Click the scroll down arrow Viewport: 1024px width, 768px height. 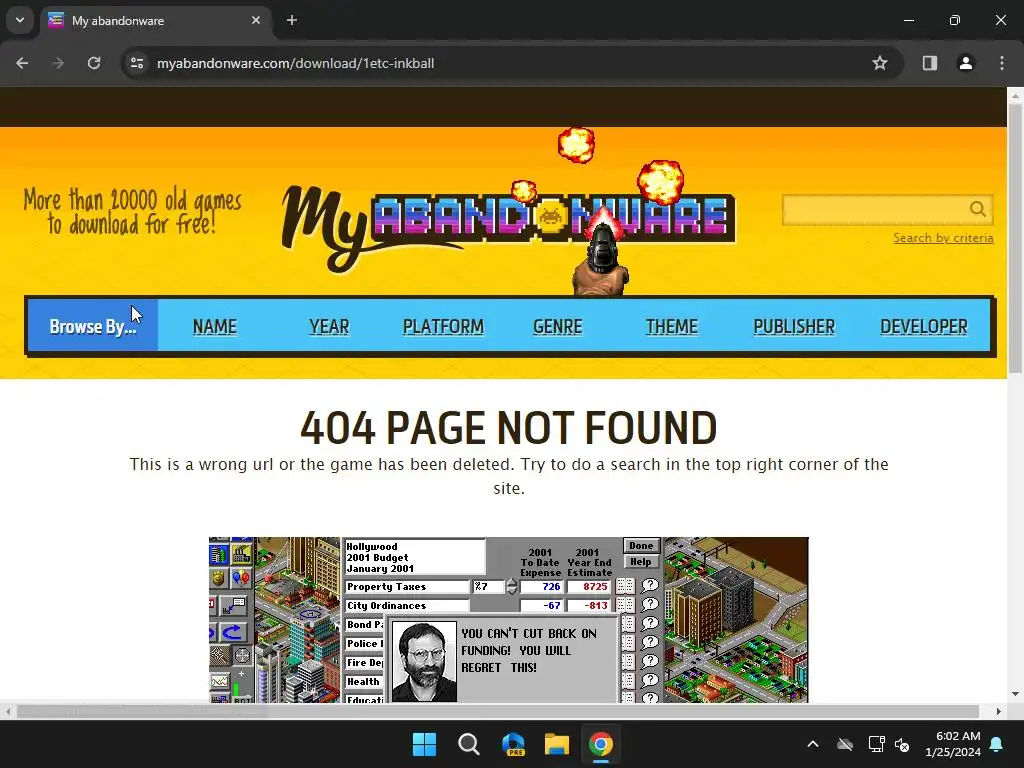coord(1015,694)
